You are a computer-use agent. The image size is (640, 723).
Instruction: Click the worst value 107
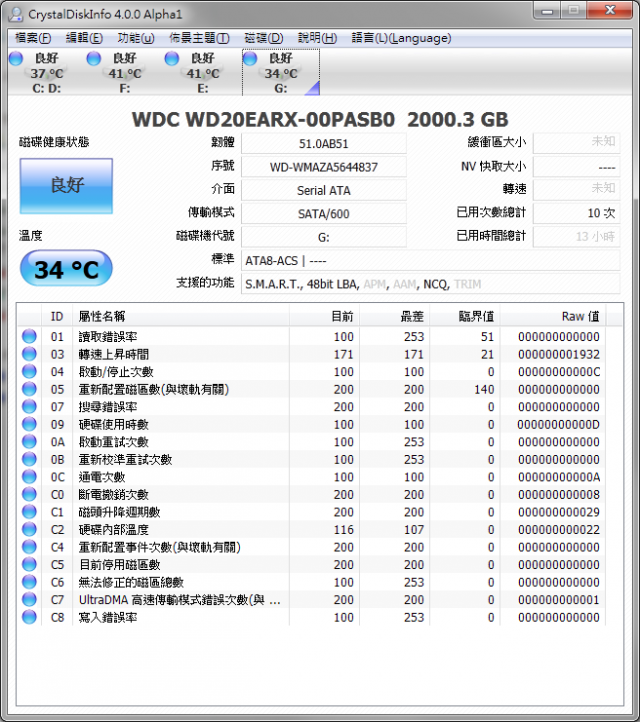click(x=414, y=529)
